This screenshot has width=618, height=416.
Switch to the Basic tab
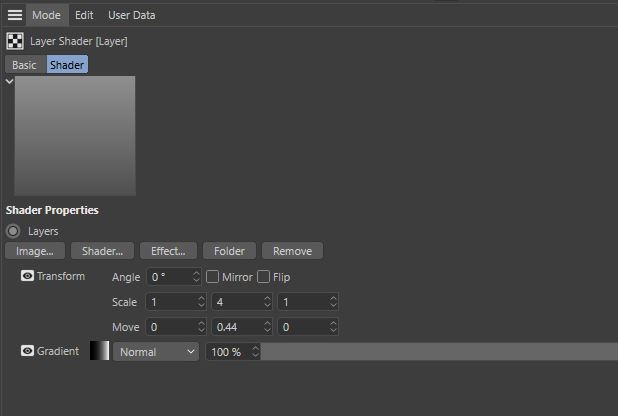click(24, 65)
